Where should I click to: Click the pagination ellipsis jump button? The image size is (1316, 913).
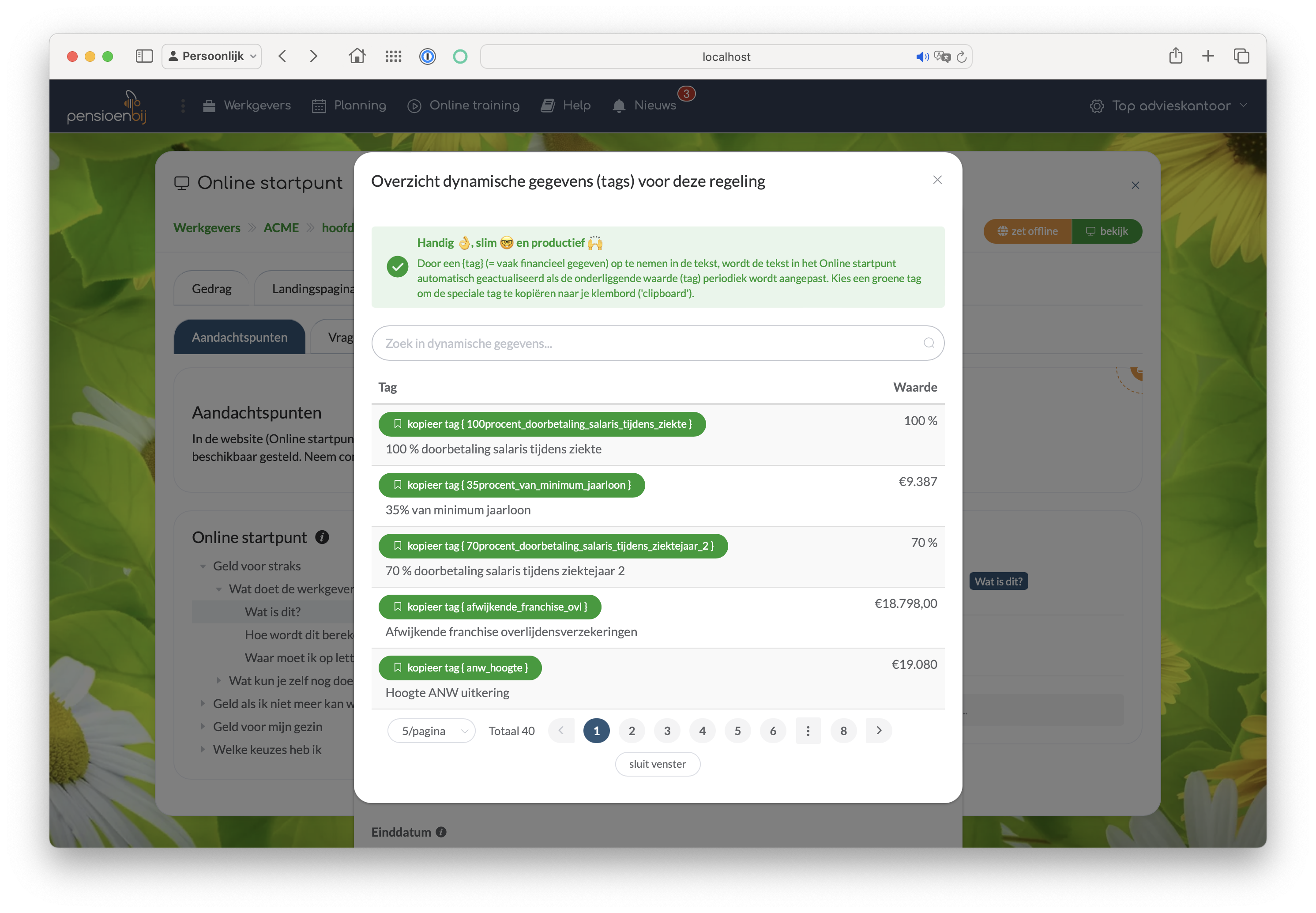pyautogui.click(x=808, y=731)
